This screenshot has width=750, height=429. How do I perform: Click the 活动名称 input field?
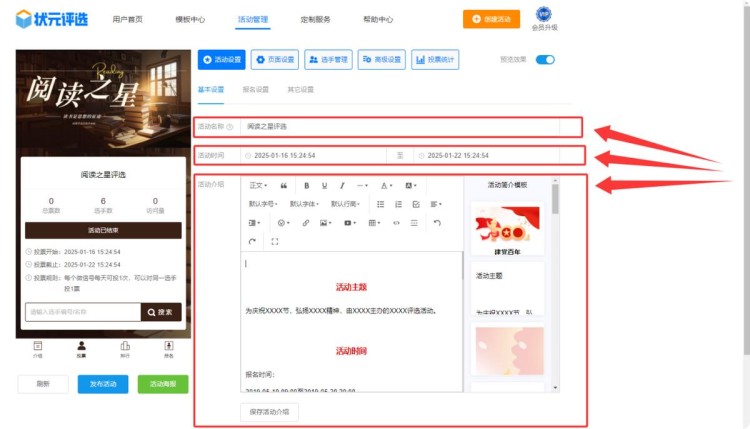pyautogui.click(x=410, y=127)
